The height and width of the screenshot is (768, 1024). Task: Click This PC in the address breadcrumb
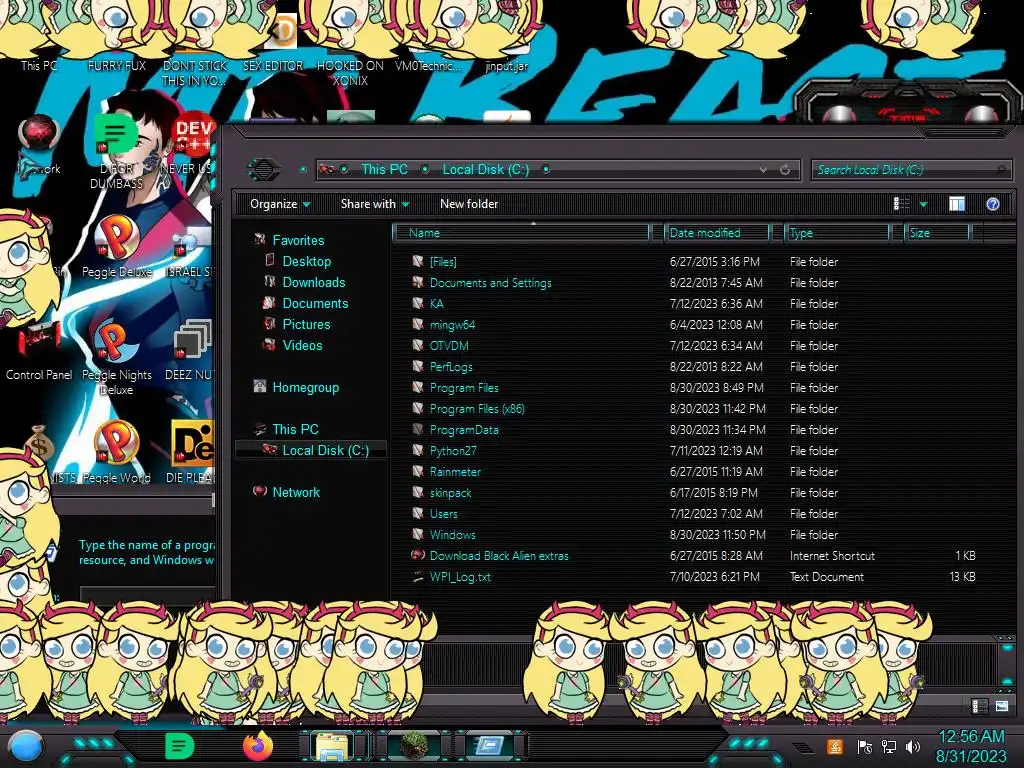(x=385, y=169)
